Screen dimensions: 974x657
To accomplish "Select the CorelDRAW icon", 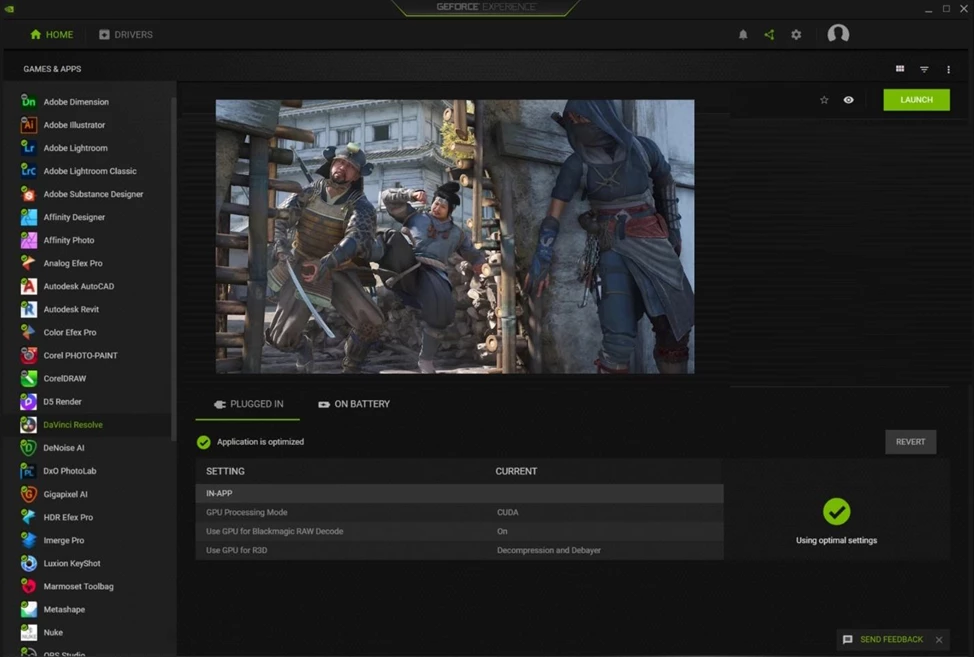I will [x=29, y=378].
